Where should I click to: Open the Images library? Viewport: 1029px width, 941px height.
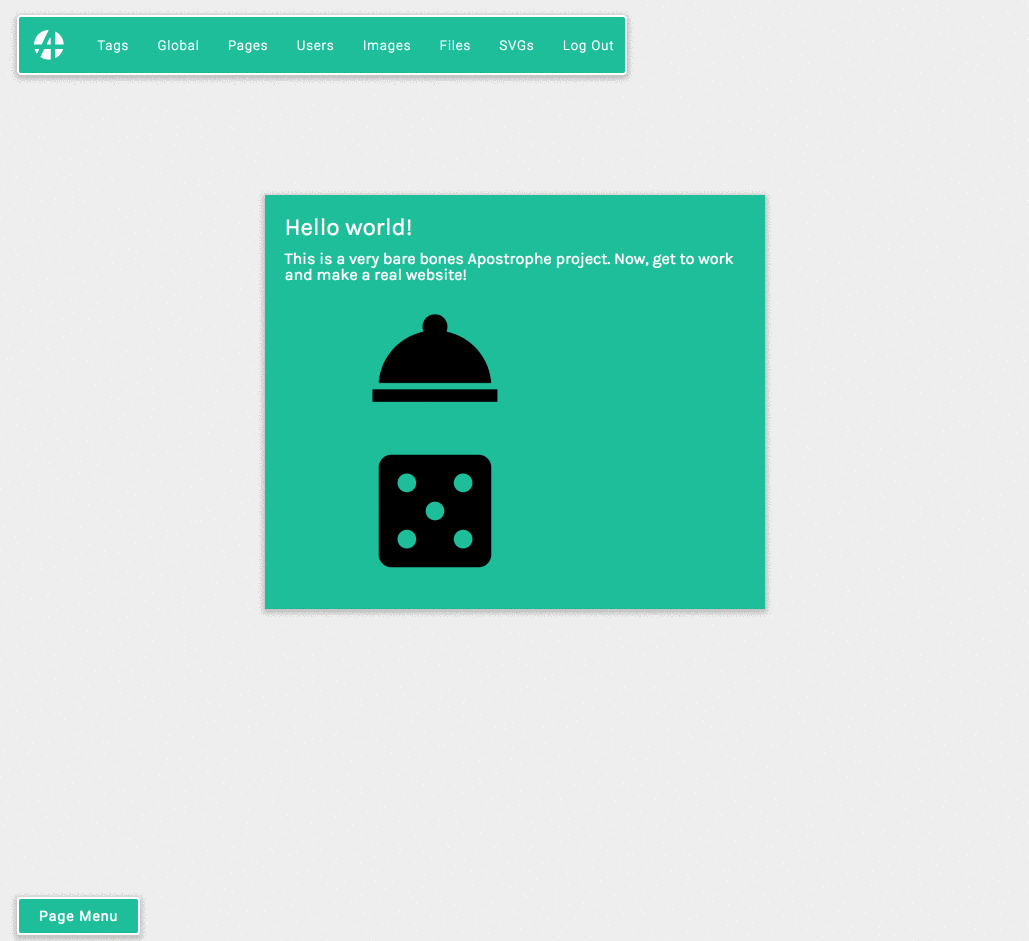(386, 45)
